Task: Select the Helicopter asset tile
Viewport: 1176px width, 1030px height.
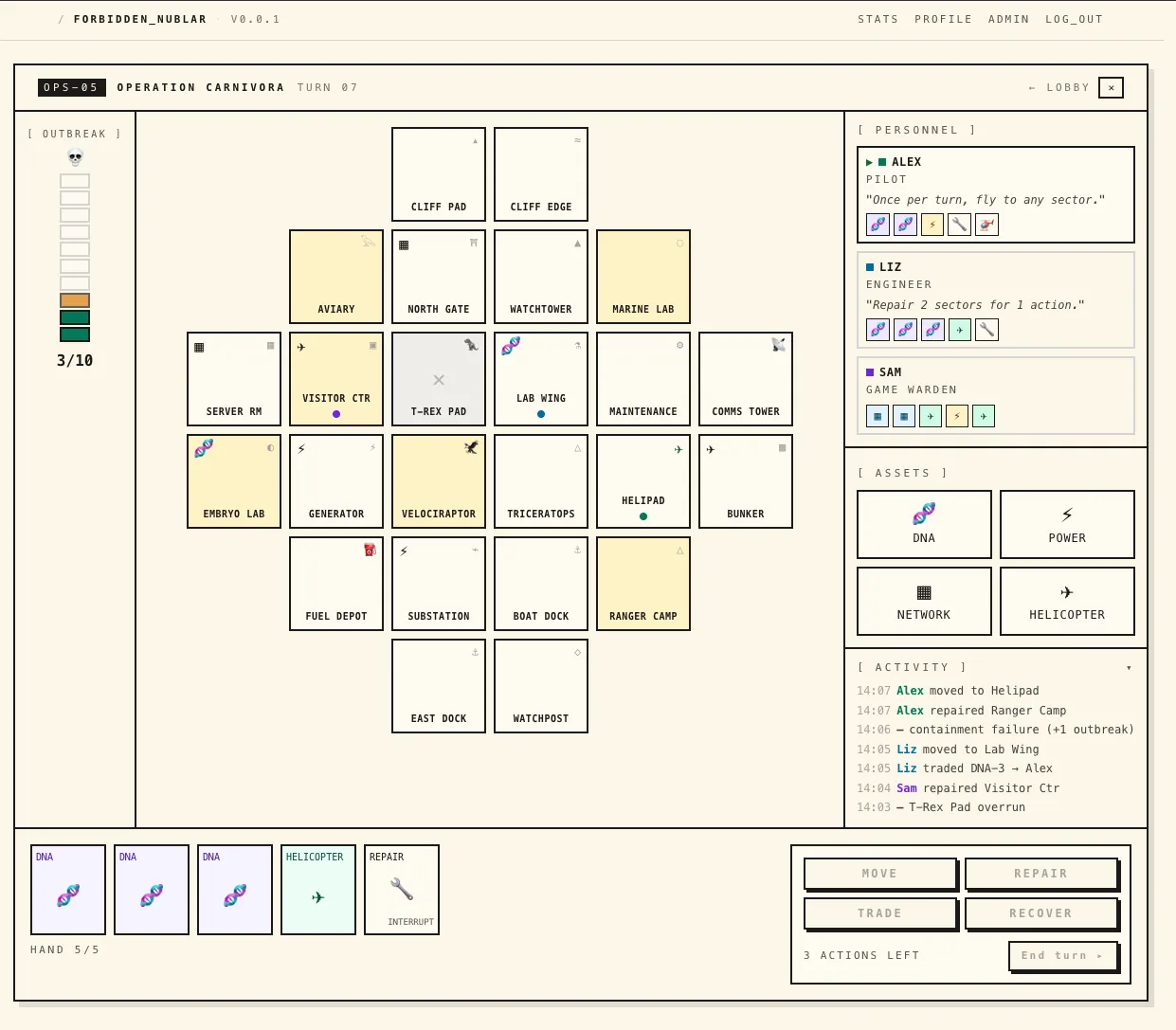Action: [x=1067, y=601]
